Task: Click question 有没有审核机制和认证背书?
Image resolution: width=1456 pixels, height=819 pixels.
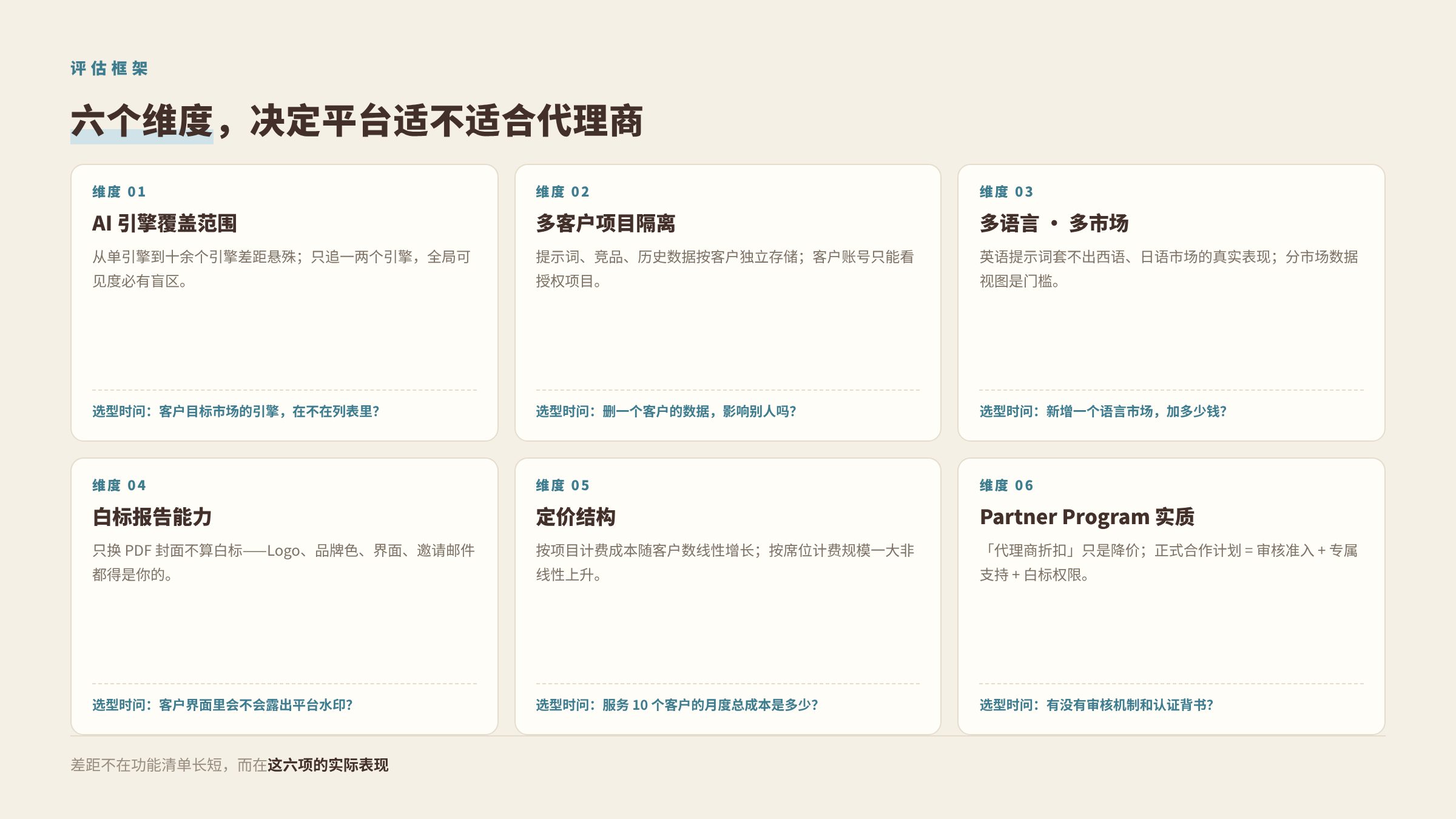Action: (1130, 705)
